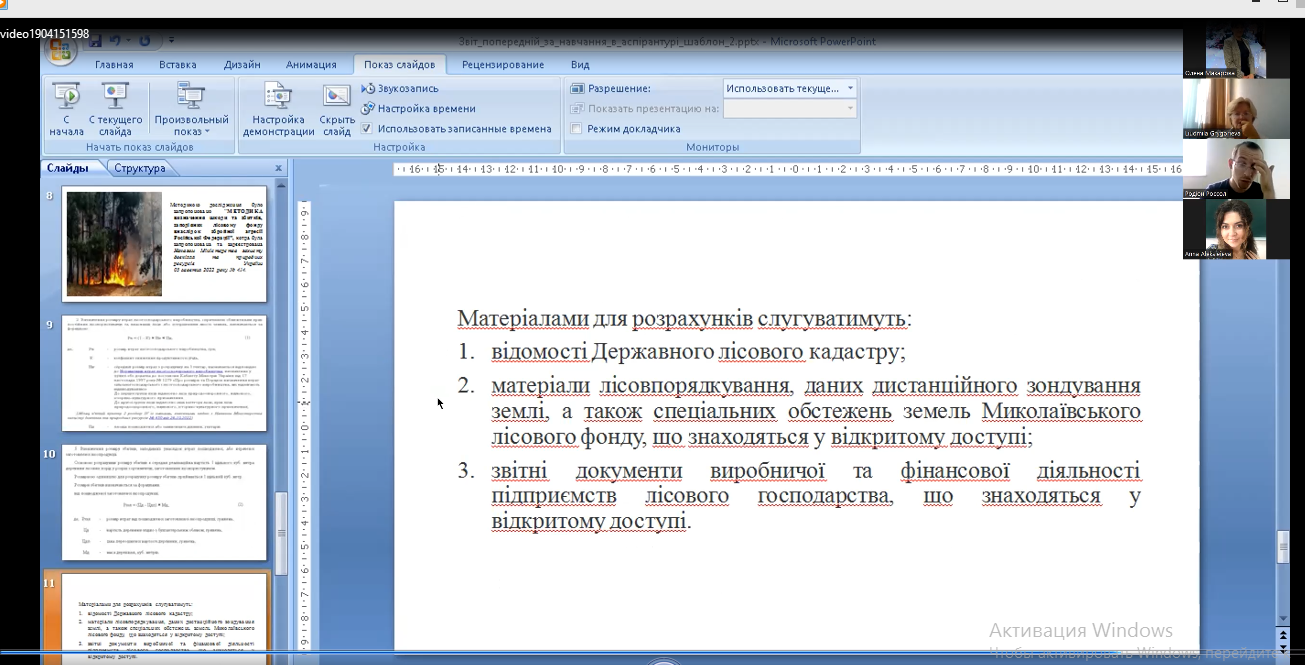Click list item звітні документи виробничої

pos(816,495)
